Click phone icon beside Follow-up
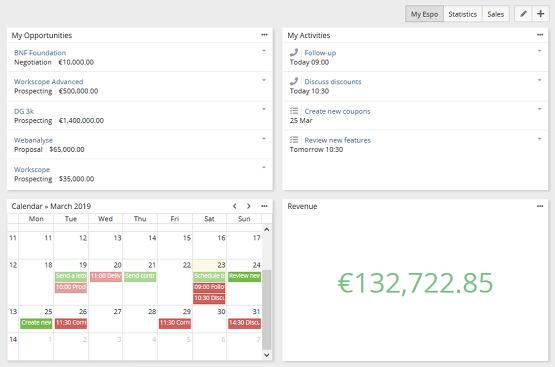Screen dimensions: 555x367 tap(294, 53)
